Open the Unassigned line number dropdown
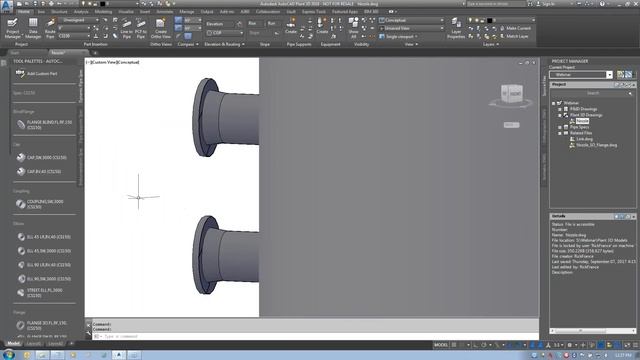Image resolution: width=640 pixels, height=360 pixels. pyautogui.click(x=79, y=20)
